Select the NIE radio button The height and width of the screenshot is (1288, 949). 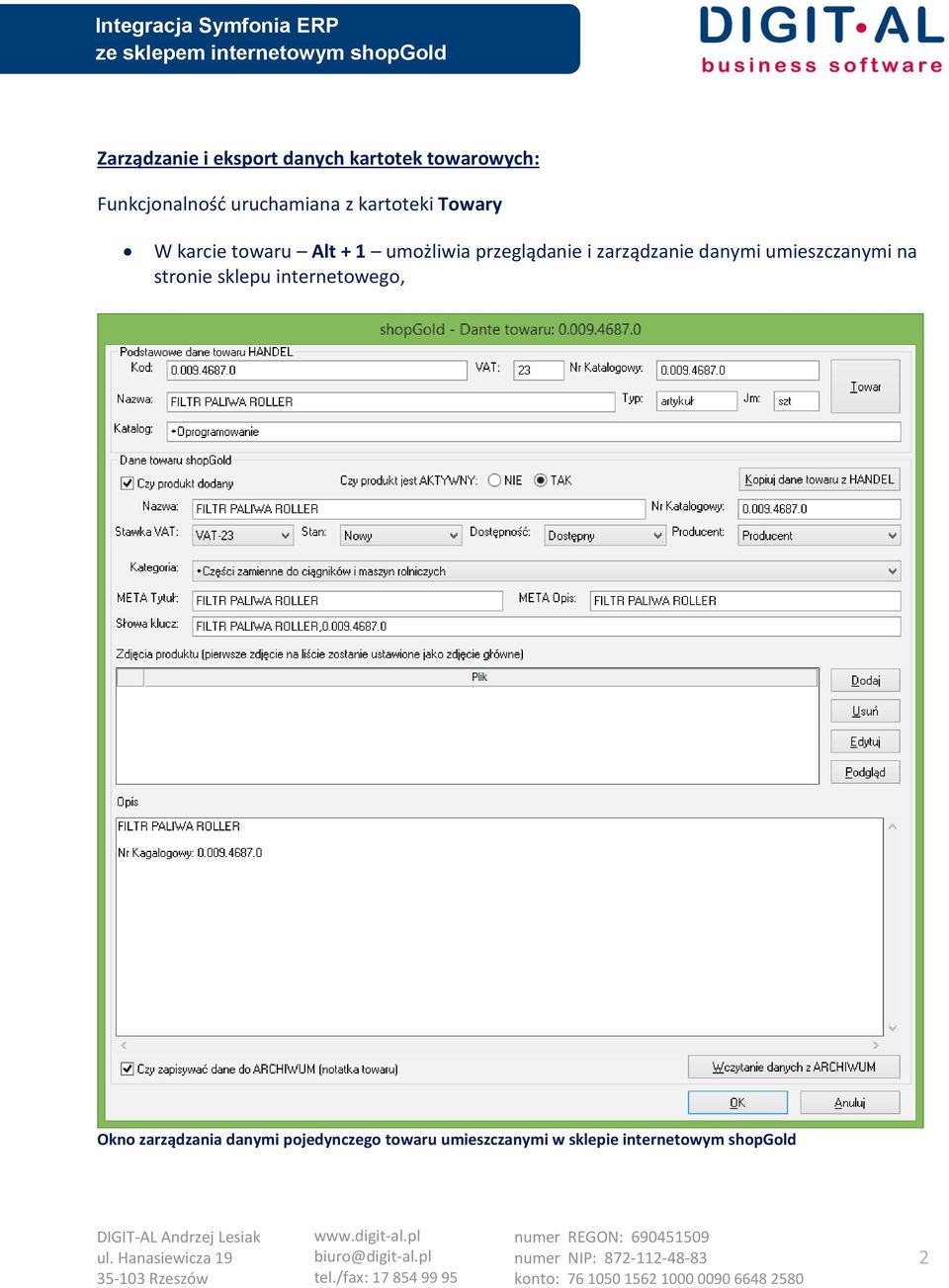tap(494, 480)
